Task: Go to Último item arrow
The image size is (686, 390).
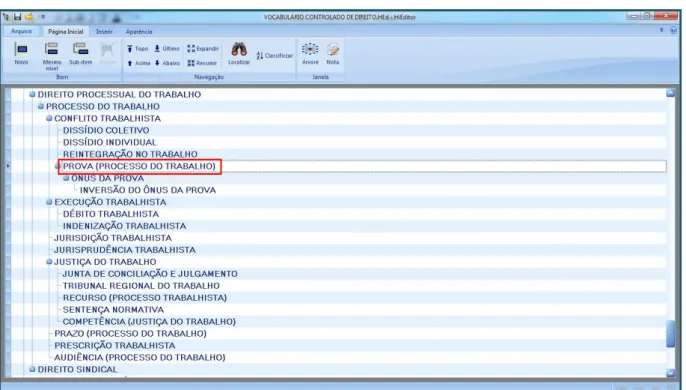Action: 167,49
